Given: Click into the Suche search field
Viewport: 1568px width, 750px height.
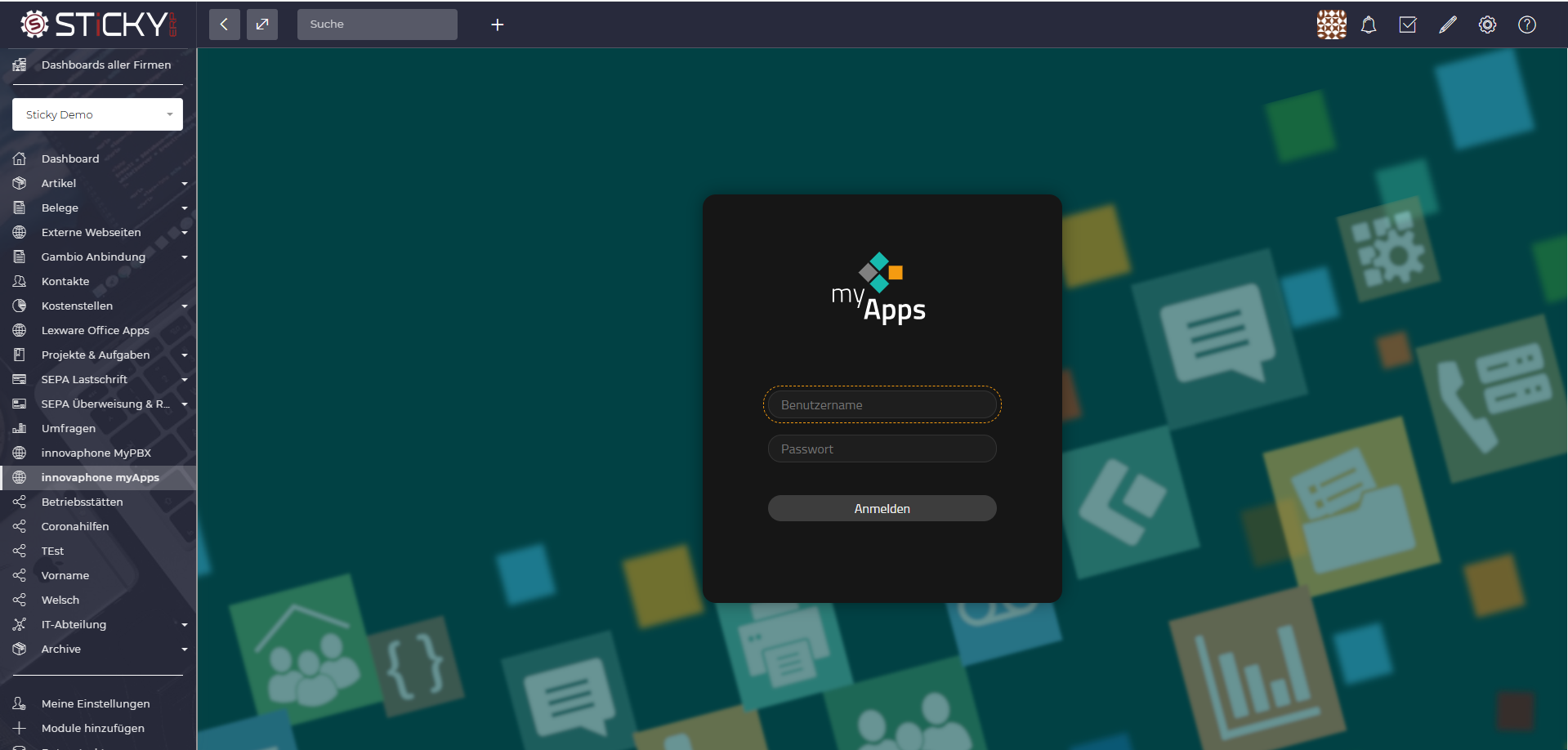Looking at the screenshot, I should click(377, 25).
